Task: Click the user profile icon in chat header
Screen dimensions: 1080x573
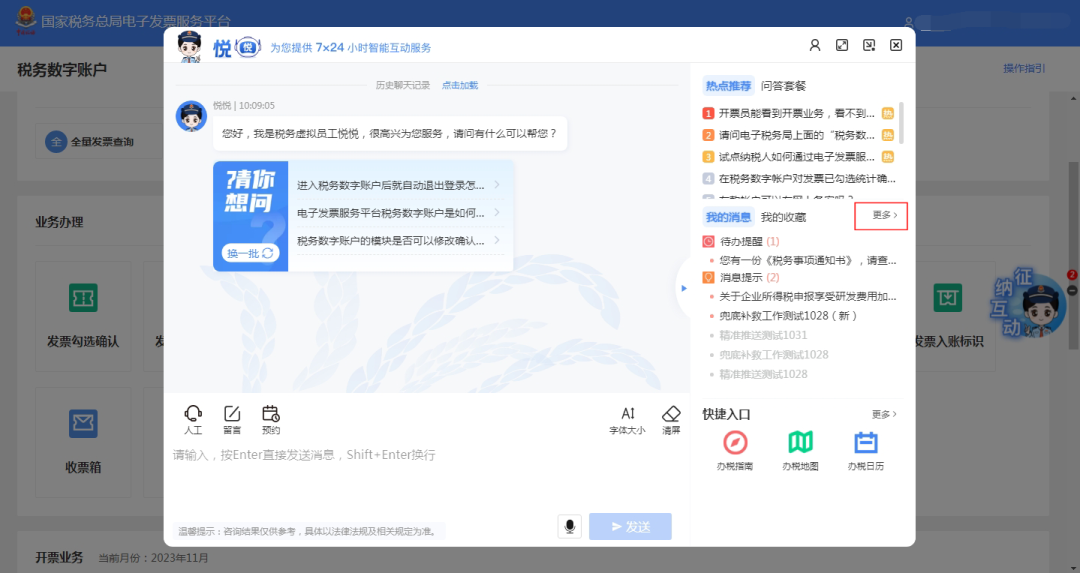Action: [x=815, y=45]
